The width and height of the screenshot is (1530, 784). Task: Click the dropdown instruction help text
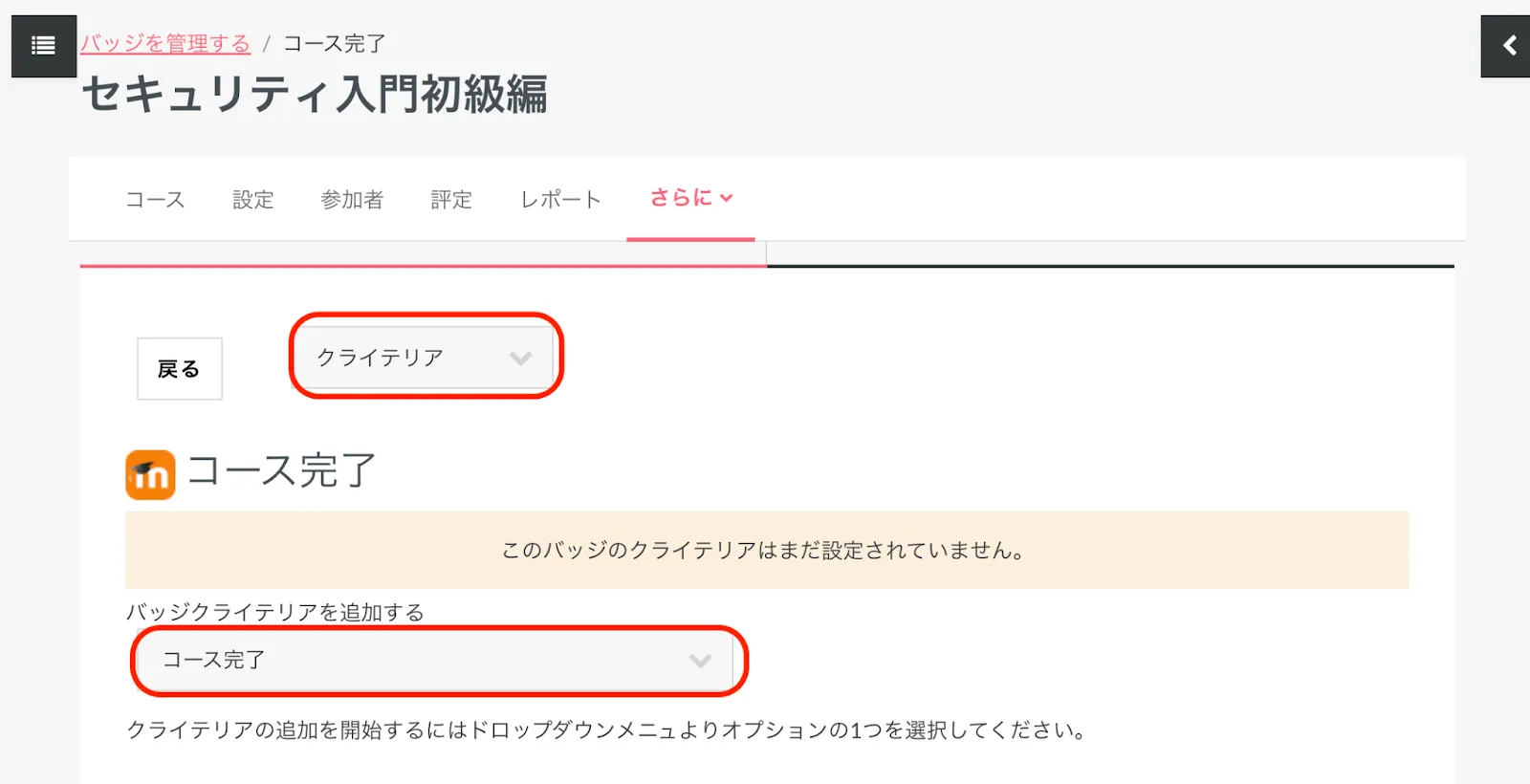tap(606, 730)
